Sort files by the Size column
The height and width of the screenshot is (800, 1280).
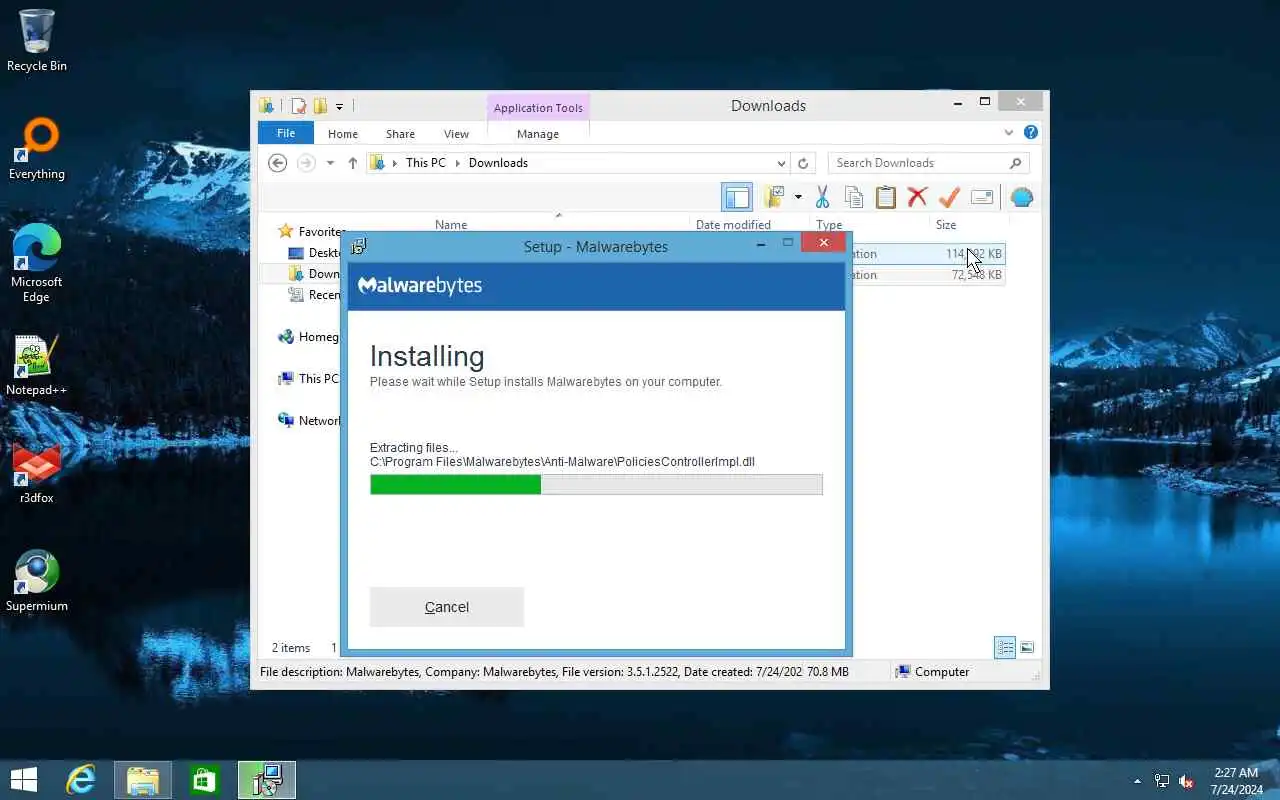(x=946, y=225)
